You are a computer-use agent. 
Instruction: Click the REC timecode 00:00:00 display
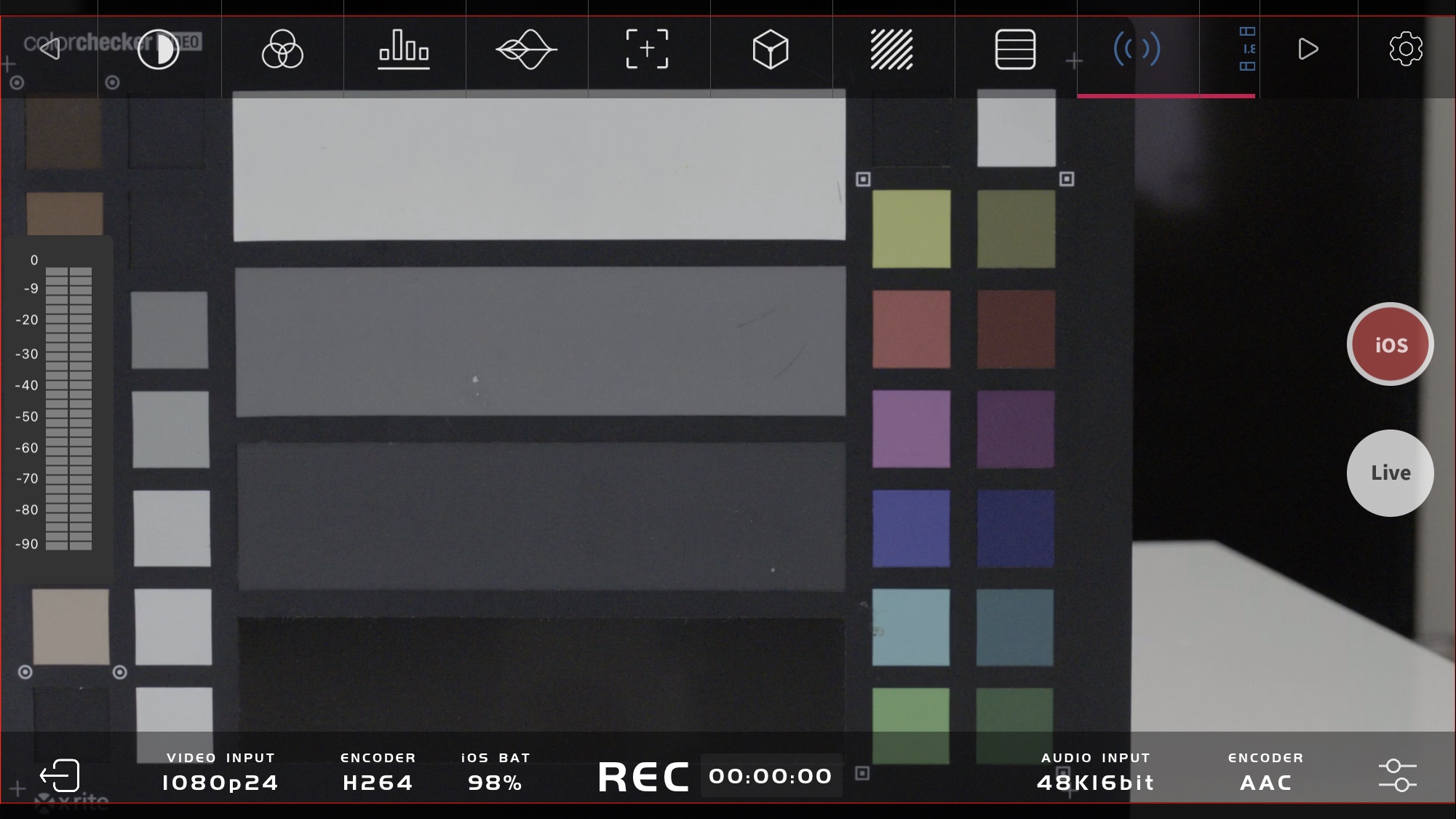770,776
